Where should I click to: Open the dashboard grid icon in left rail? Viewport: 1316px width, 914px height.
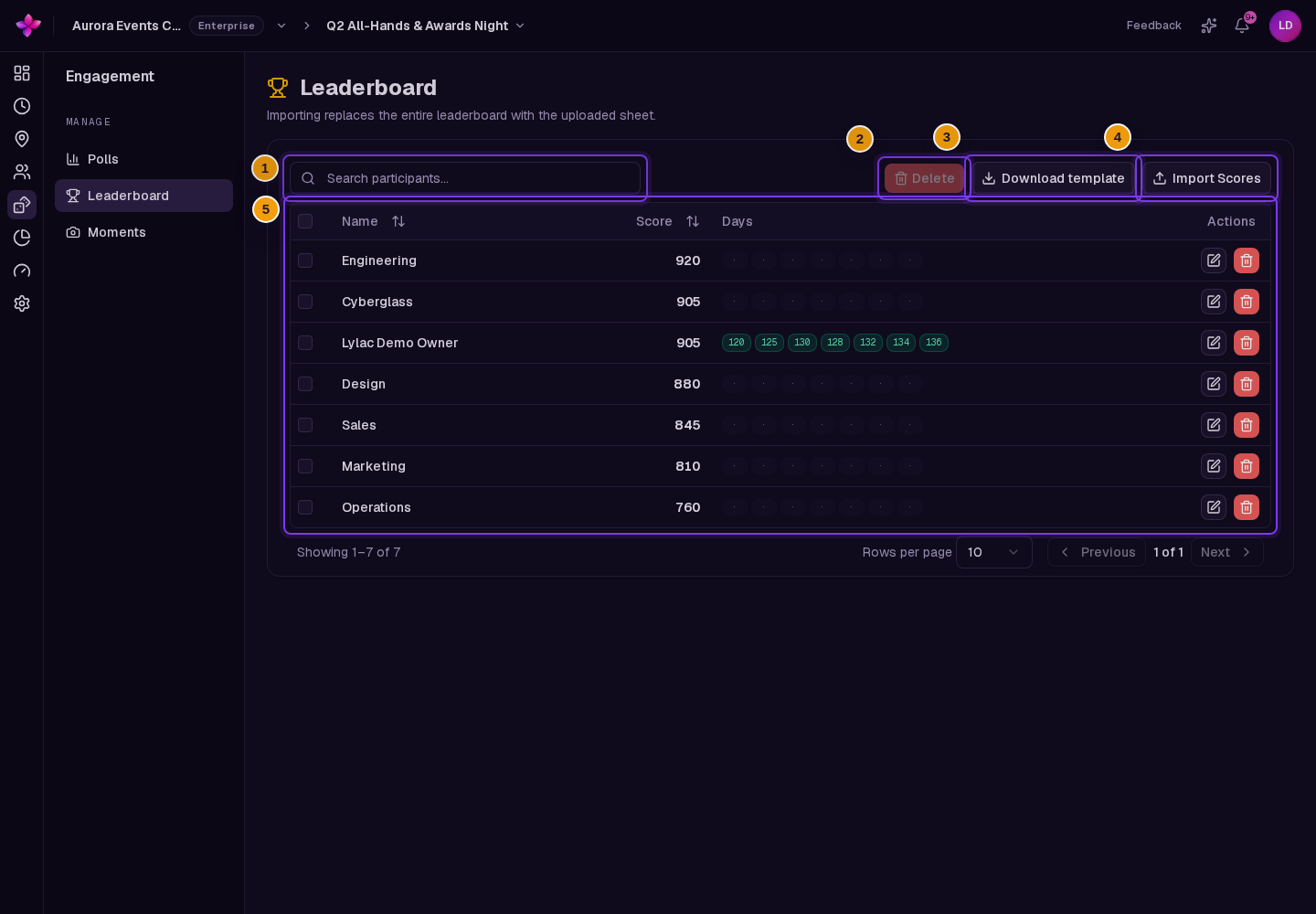point(22,73)
